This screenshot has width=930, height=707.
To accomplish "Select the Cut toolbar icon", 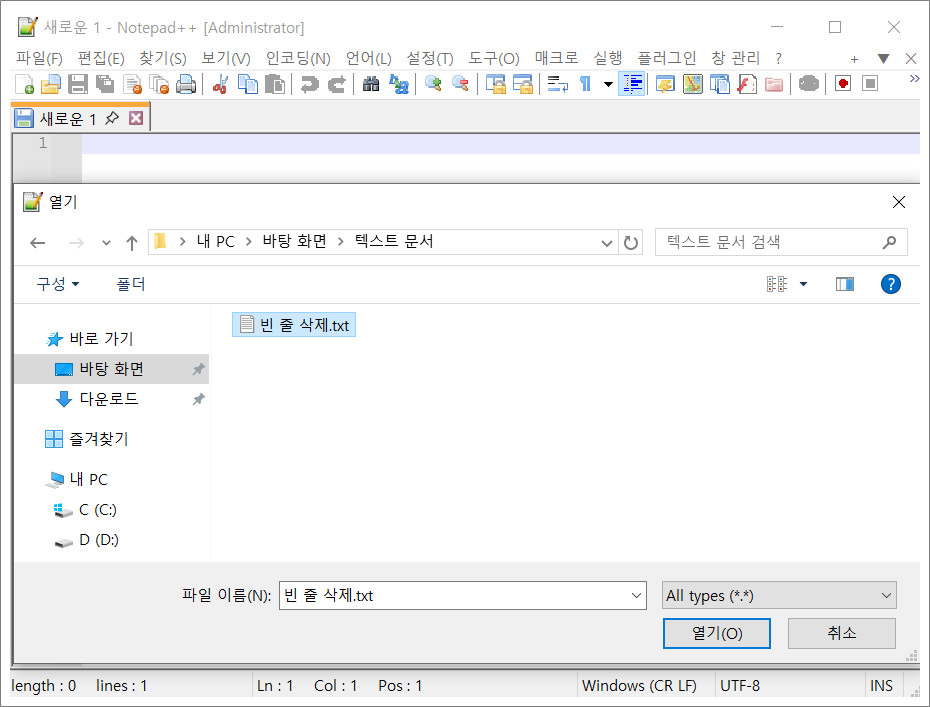I will coord(218,84).
